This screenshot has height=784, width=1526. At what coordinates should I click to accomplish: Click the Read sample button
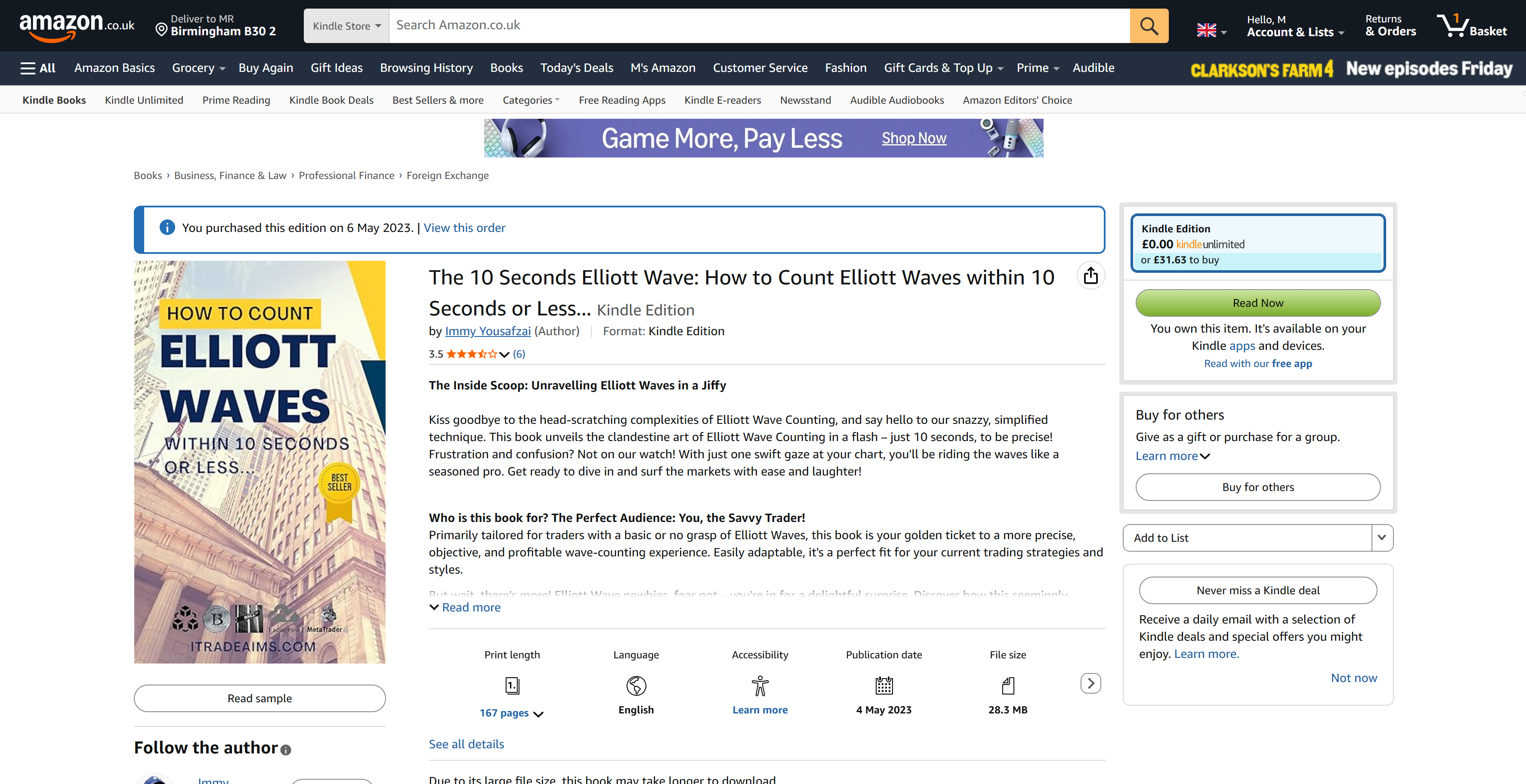(259, 698)
